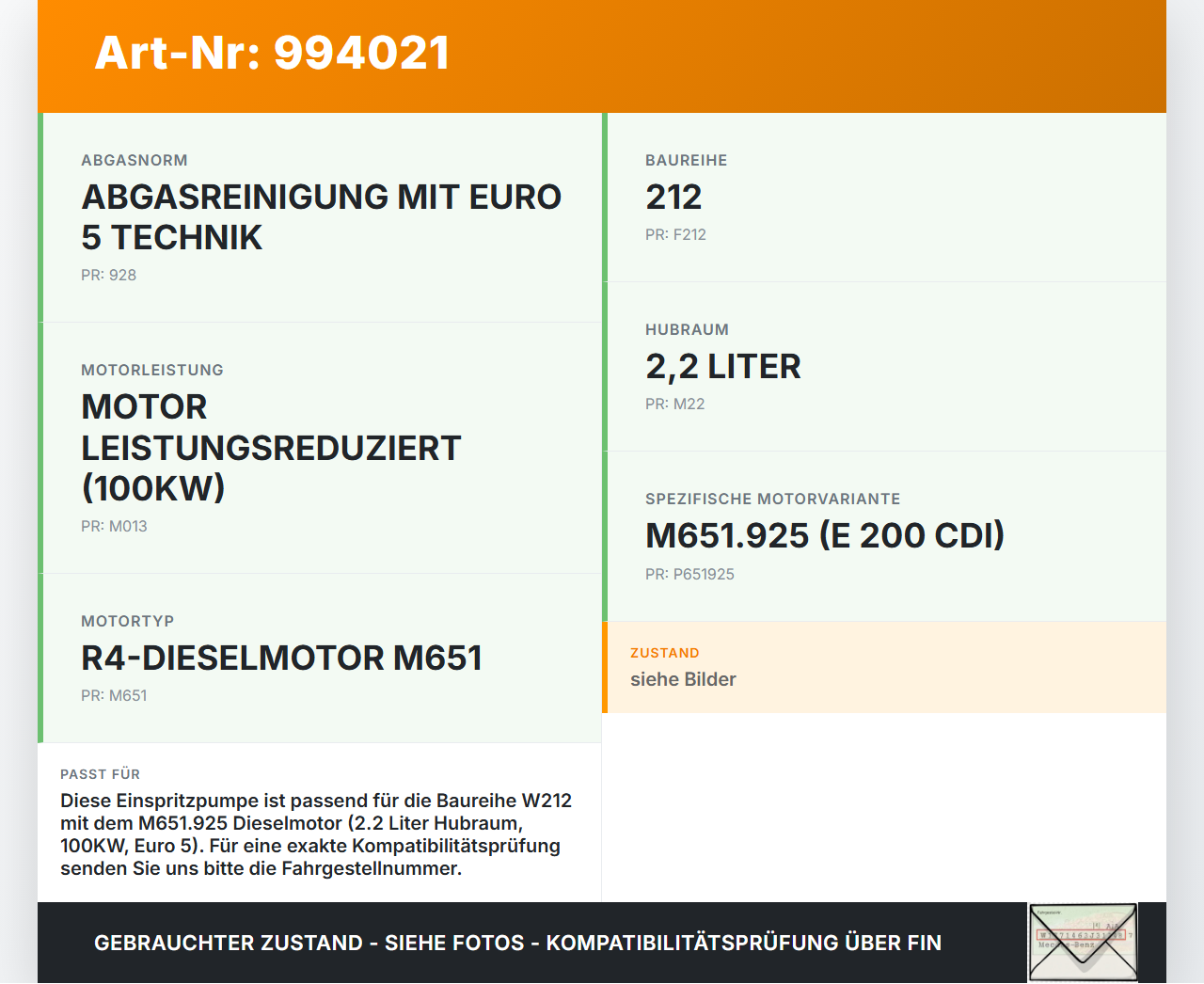Click the PR: M013 label
The image size is (1204, 984).
[x=114, y=526]
